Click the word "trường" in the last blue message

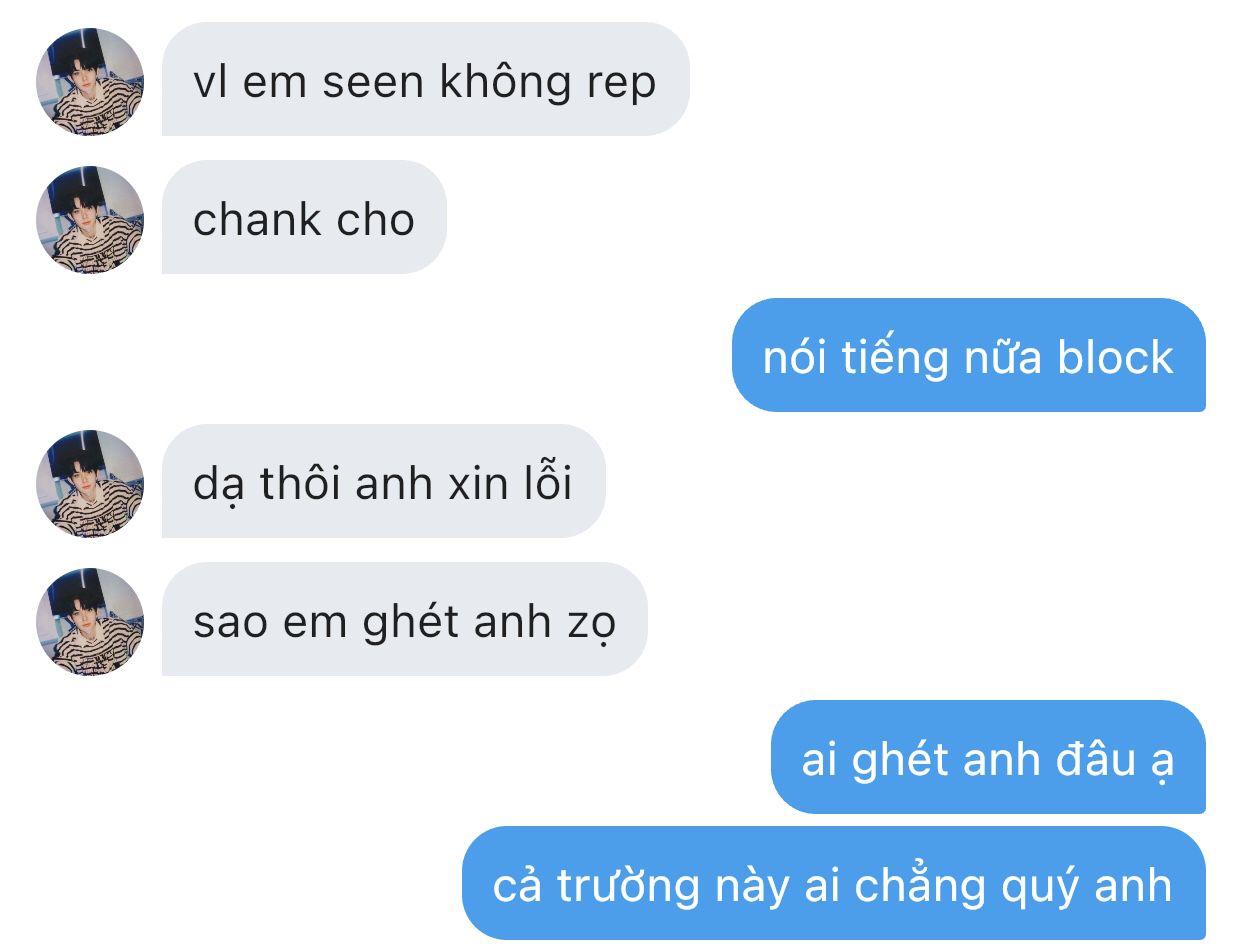pyautogui.click(x=628, y=886)
